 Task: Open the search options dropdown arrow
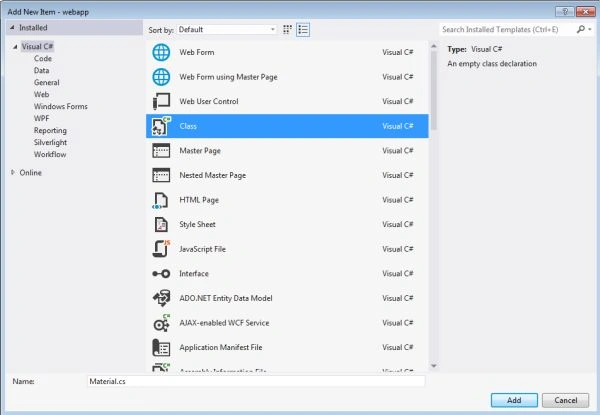[590, 29]
